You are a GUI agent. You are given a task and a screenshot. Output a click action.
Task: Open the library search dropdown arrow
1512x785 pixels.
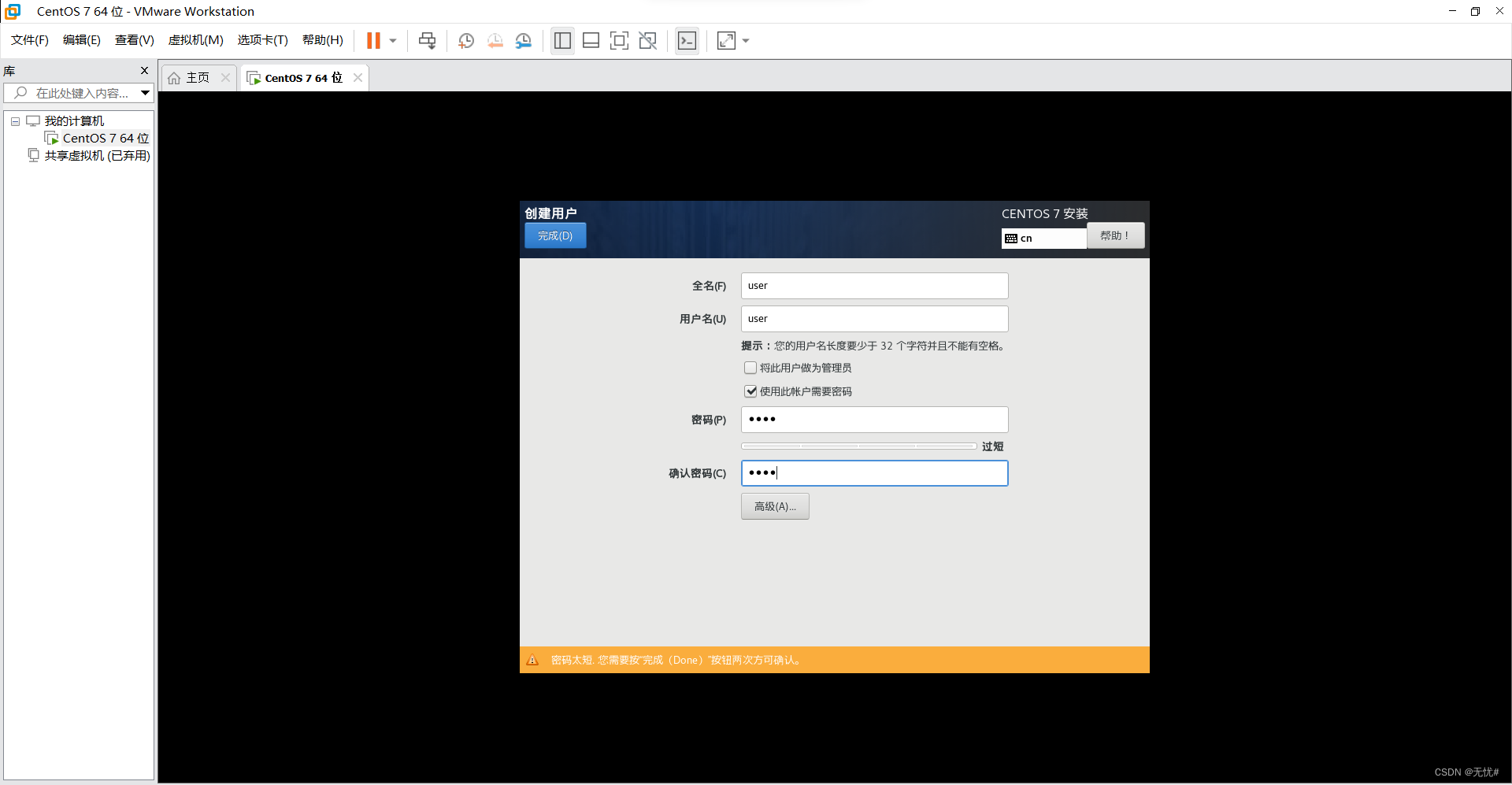(x=146, y=93)
